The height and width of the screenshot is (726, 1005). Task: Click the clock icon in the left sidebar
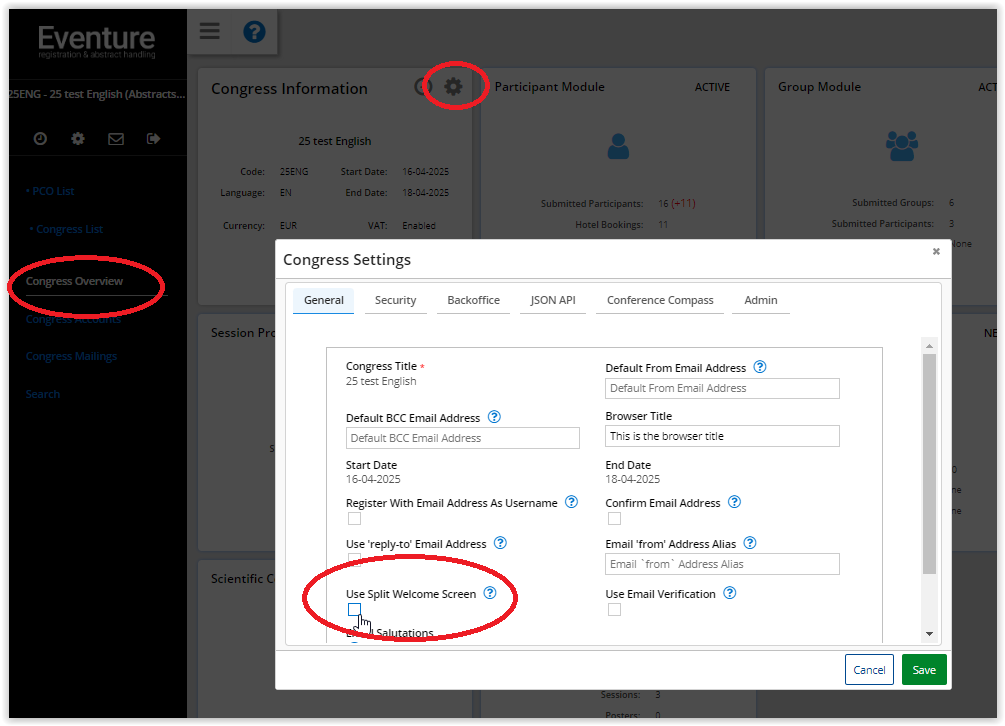pyautogui.click(x=40, y=139)
